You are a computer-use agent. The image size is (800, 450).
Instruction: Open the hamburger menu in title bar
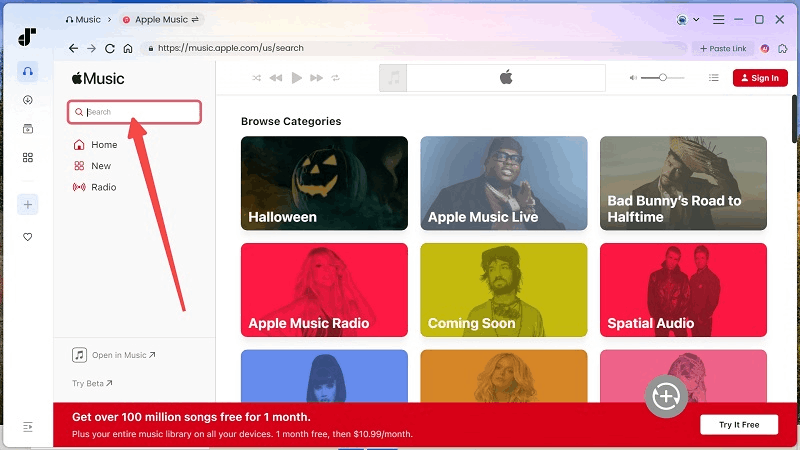pyautogui.click(x=718, y=19)
